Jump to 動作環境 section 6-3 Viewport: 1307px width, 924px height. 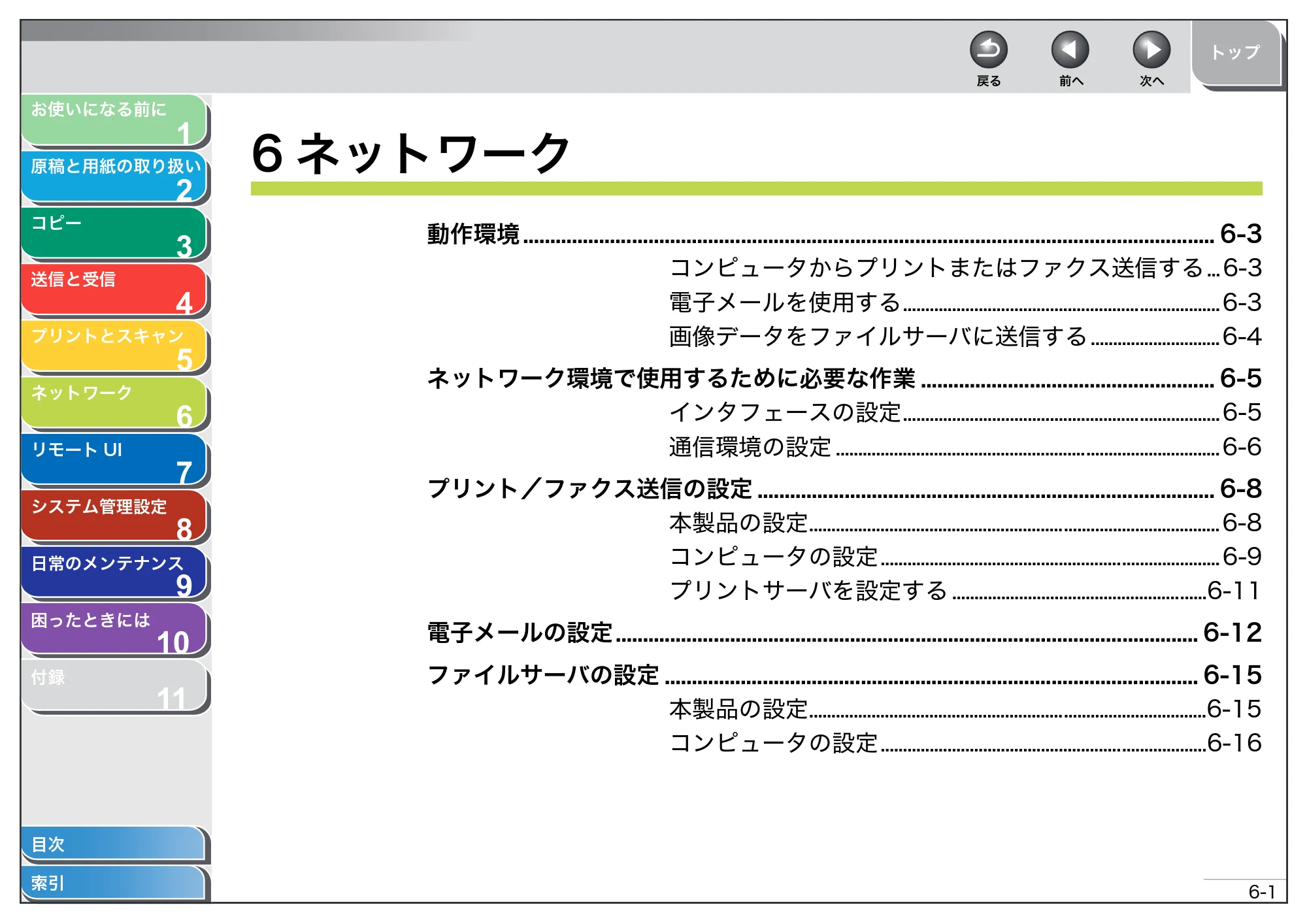(844, 234)
